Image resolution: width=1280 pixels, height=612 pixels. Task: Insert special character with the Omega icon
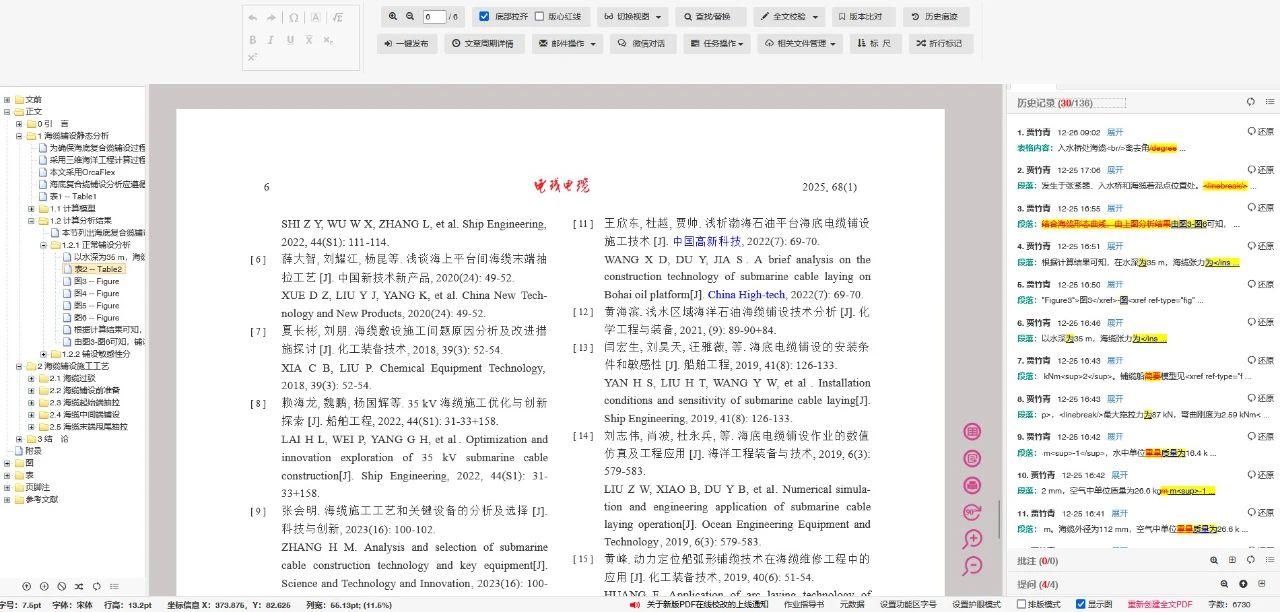[294, 18]
